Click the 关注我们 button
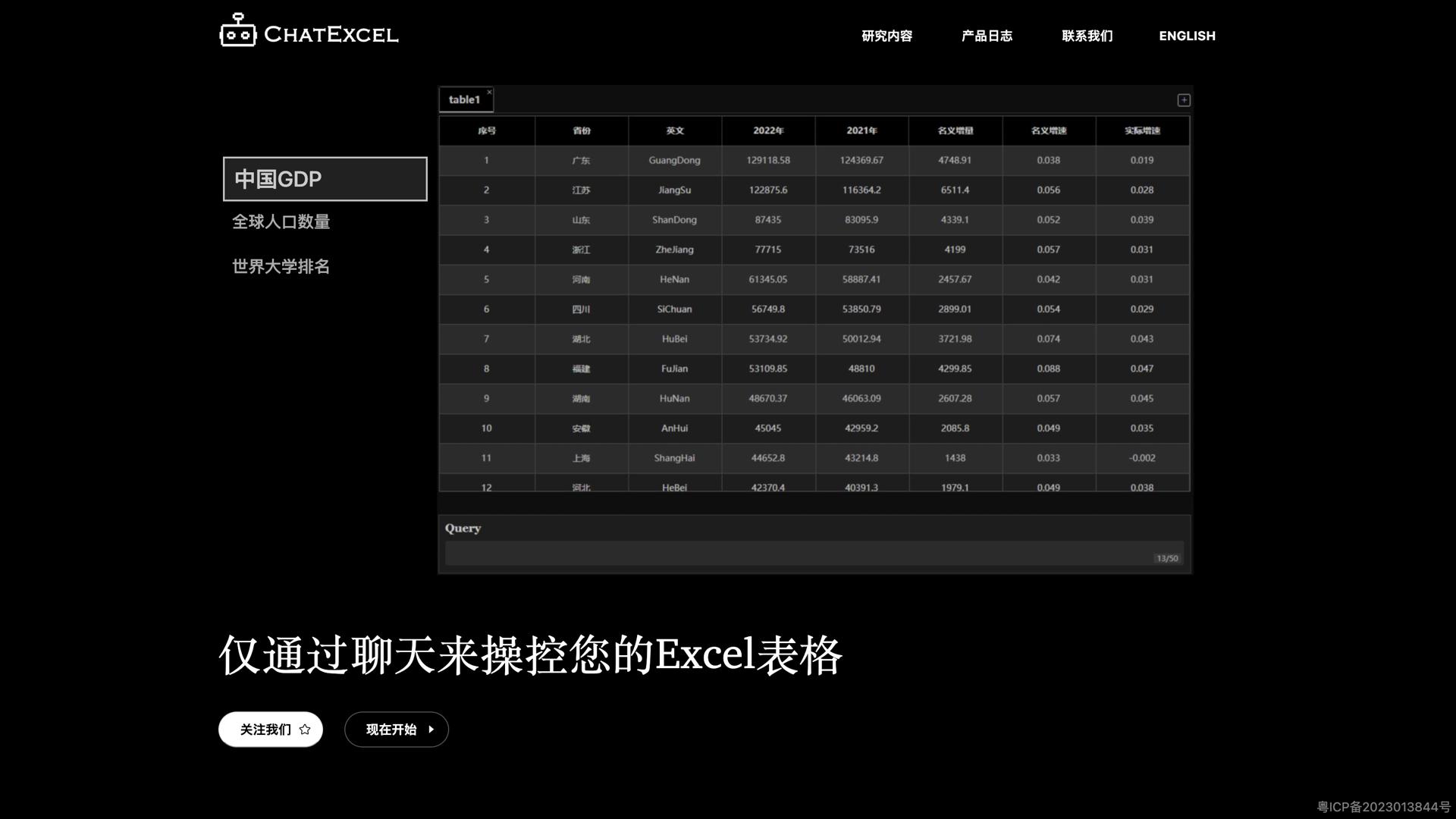Viewport: 1456px width, 819px height. (x=270, y=730)
